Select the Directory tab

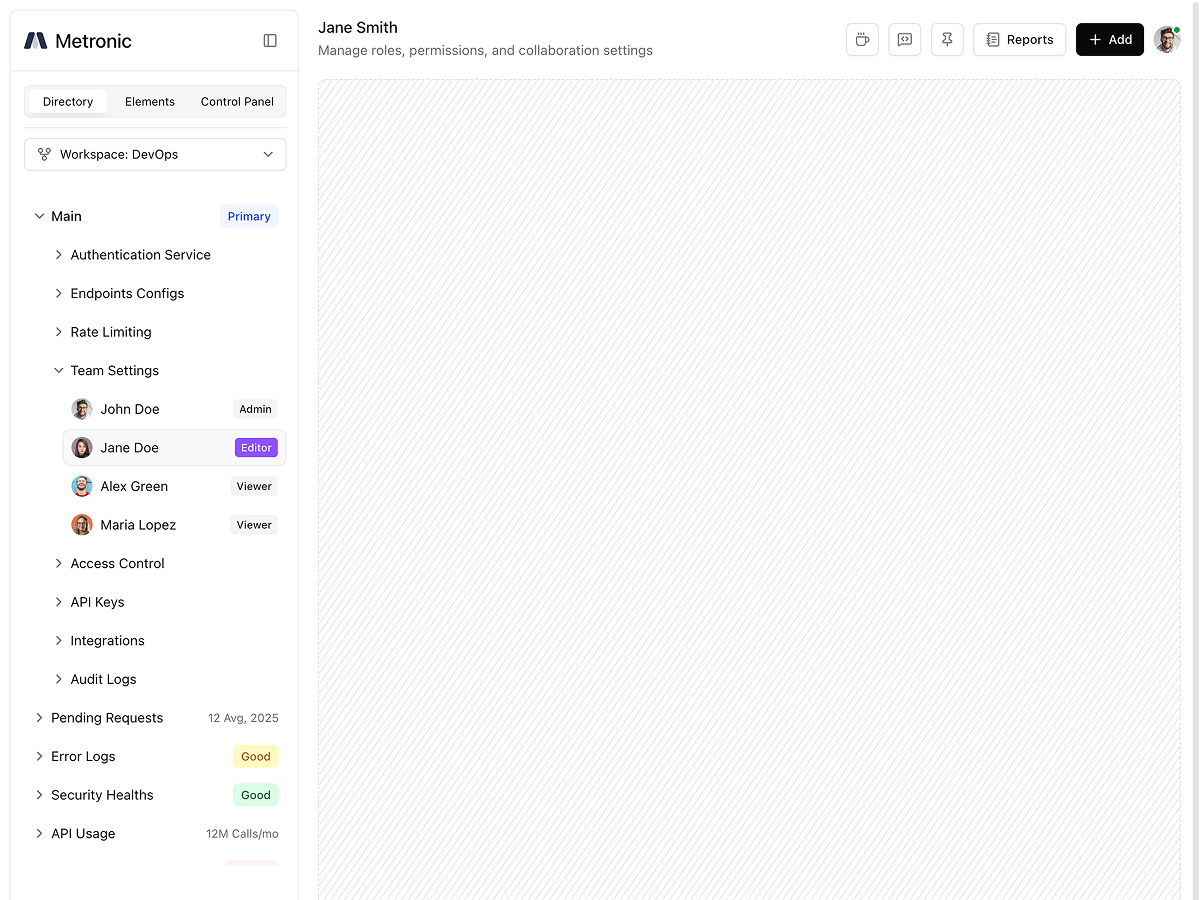68,102
